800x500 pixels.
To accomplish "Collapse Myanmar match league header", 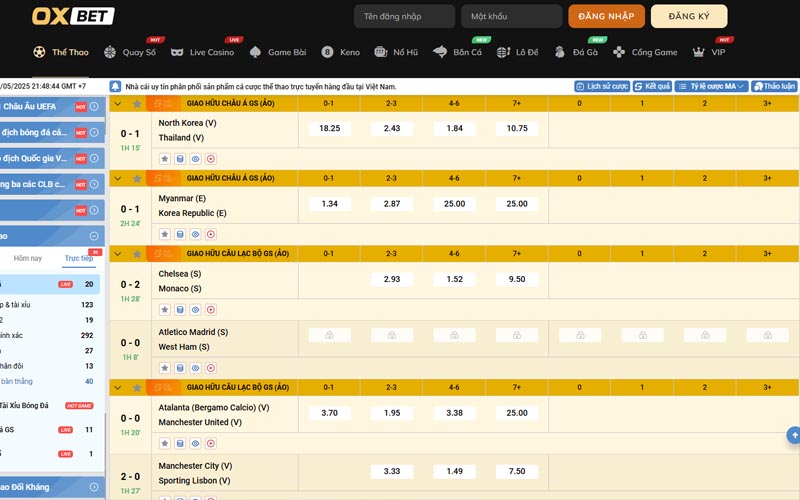I will (x=118, y=179).
